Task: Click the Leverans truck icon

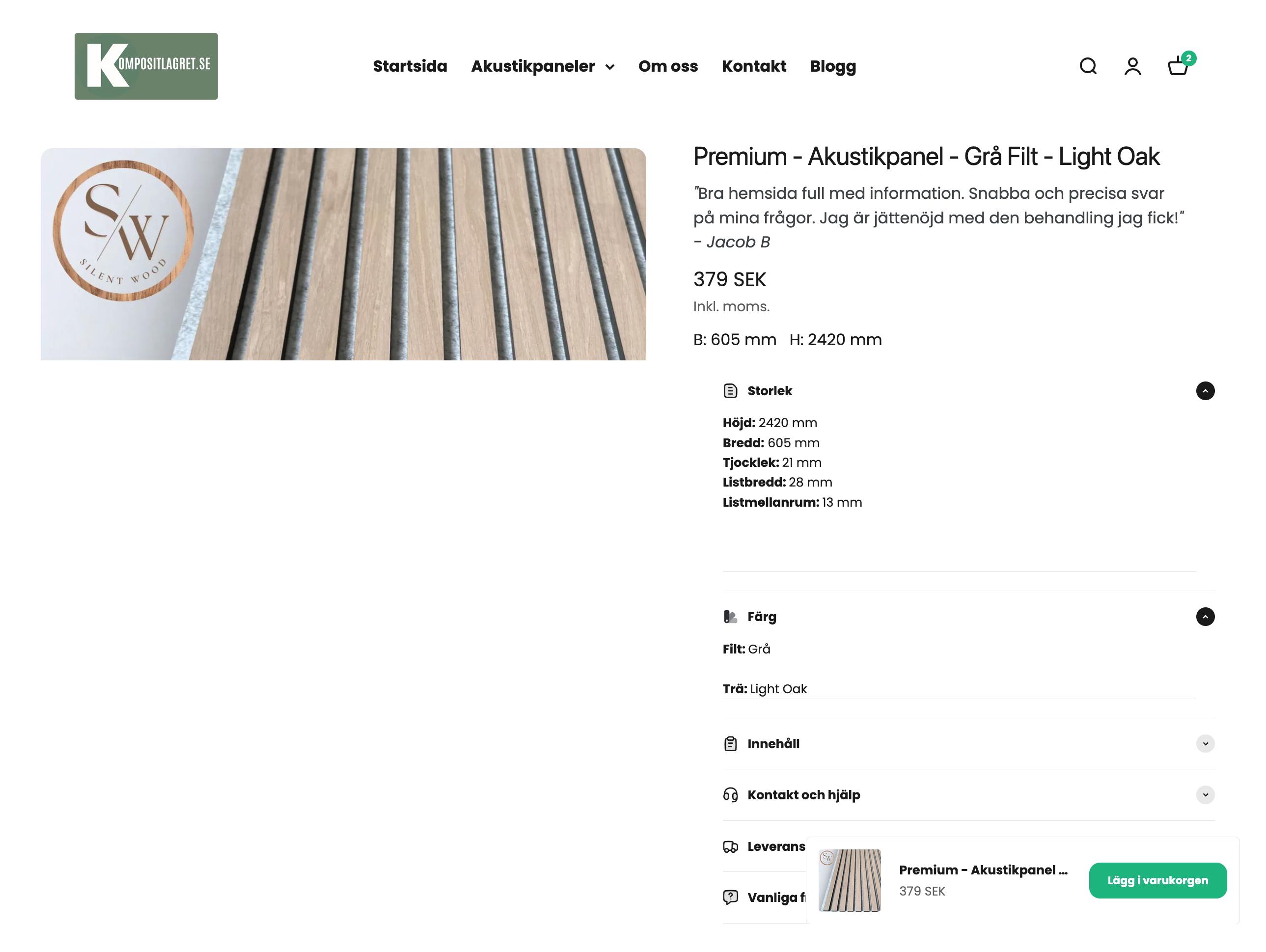Action: 730,847
